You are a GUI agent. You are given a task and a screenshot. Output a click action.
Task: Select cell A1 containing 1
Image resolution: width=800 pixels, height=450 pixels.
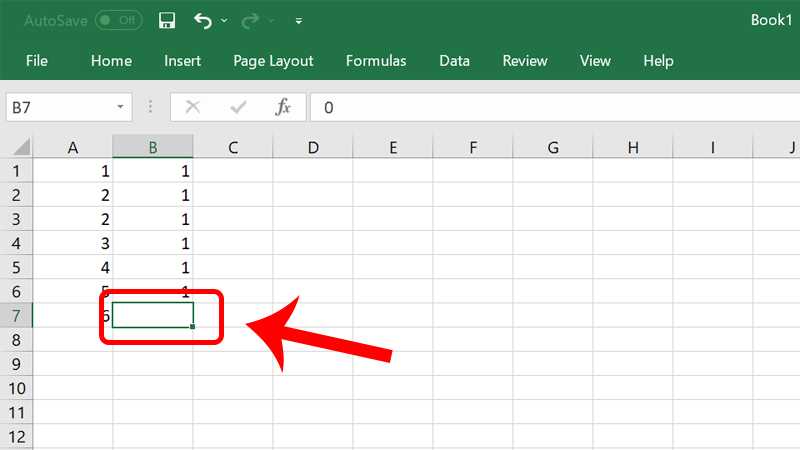coord(73,171)
